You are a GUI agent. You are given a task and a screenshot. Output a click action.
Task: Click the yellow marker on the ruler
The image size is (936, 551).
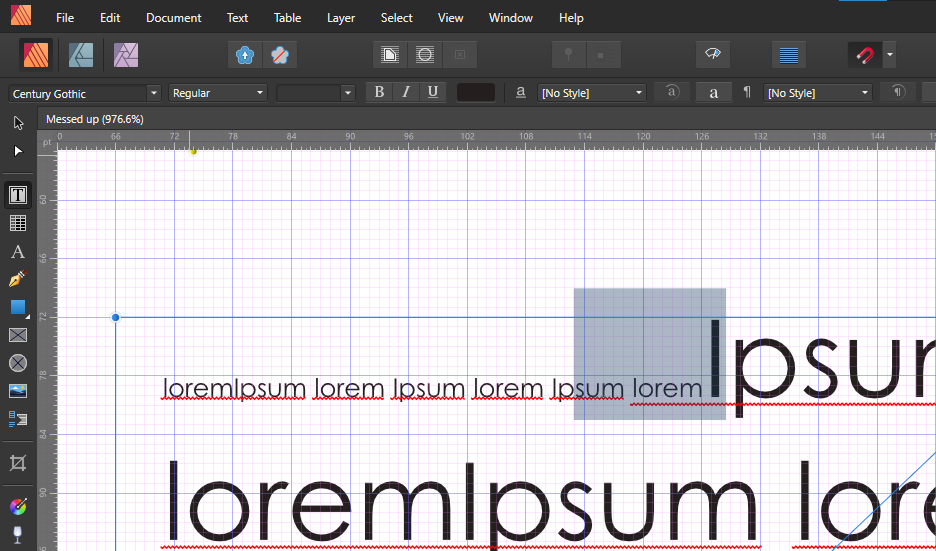[x=193, y=152]
